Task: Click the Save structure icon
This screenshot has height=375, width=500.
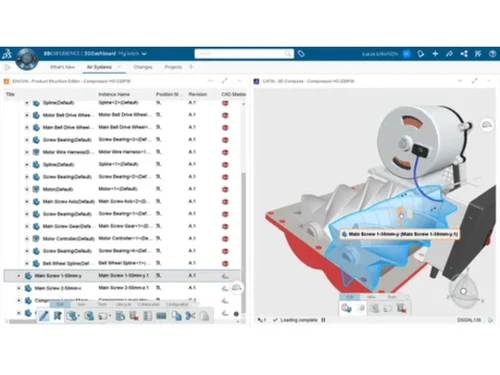Action: tap(120, 315)
